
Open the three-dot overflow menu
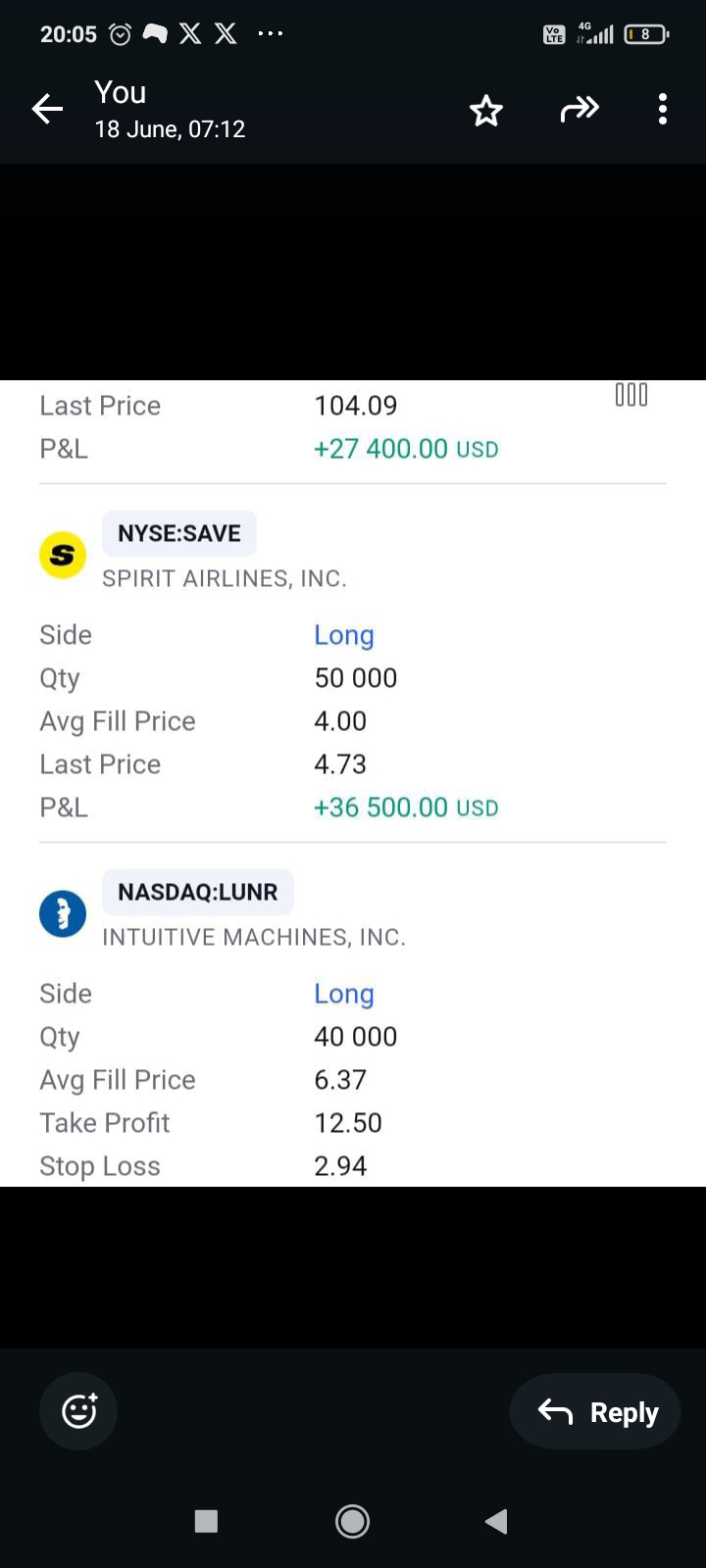[x=663, y=109]
